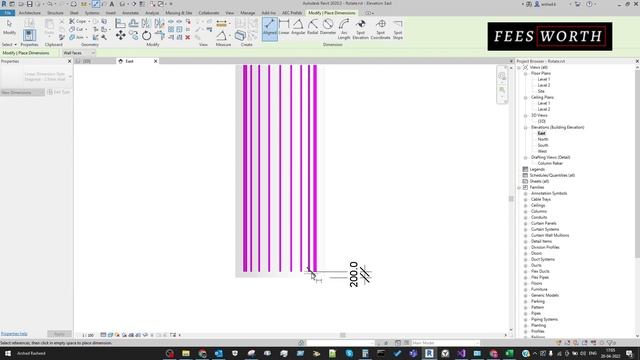Click the horizontal scrollbar of the view
640x360 pixels.
tap(342, 335)
